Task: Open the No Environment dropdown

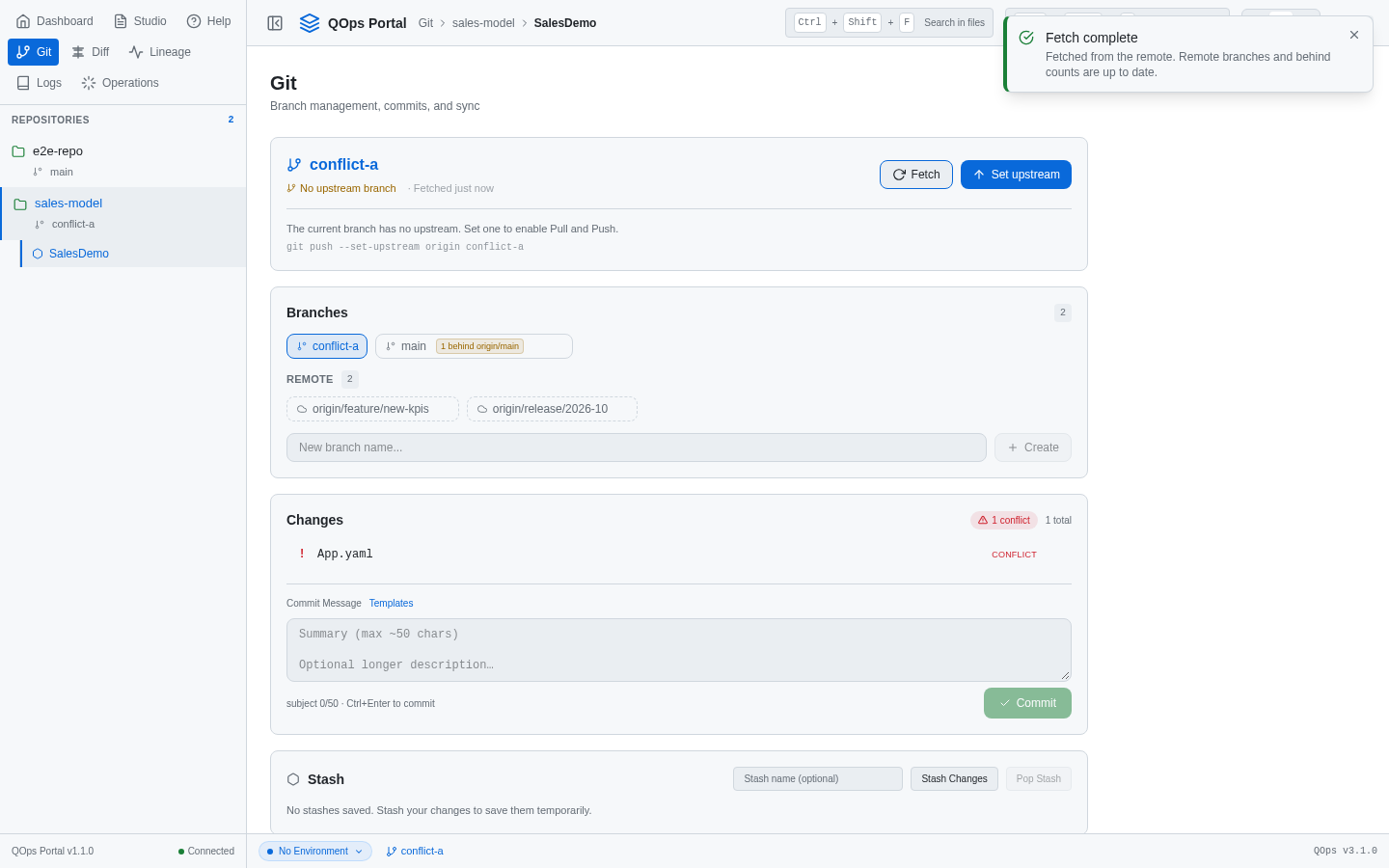Action: click(315, 852)
